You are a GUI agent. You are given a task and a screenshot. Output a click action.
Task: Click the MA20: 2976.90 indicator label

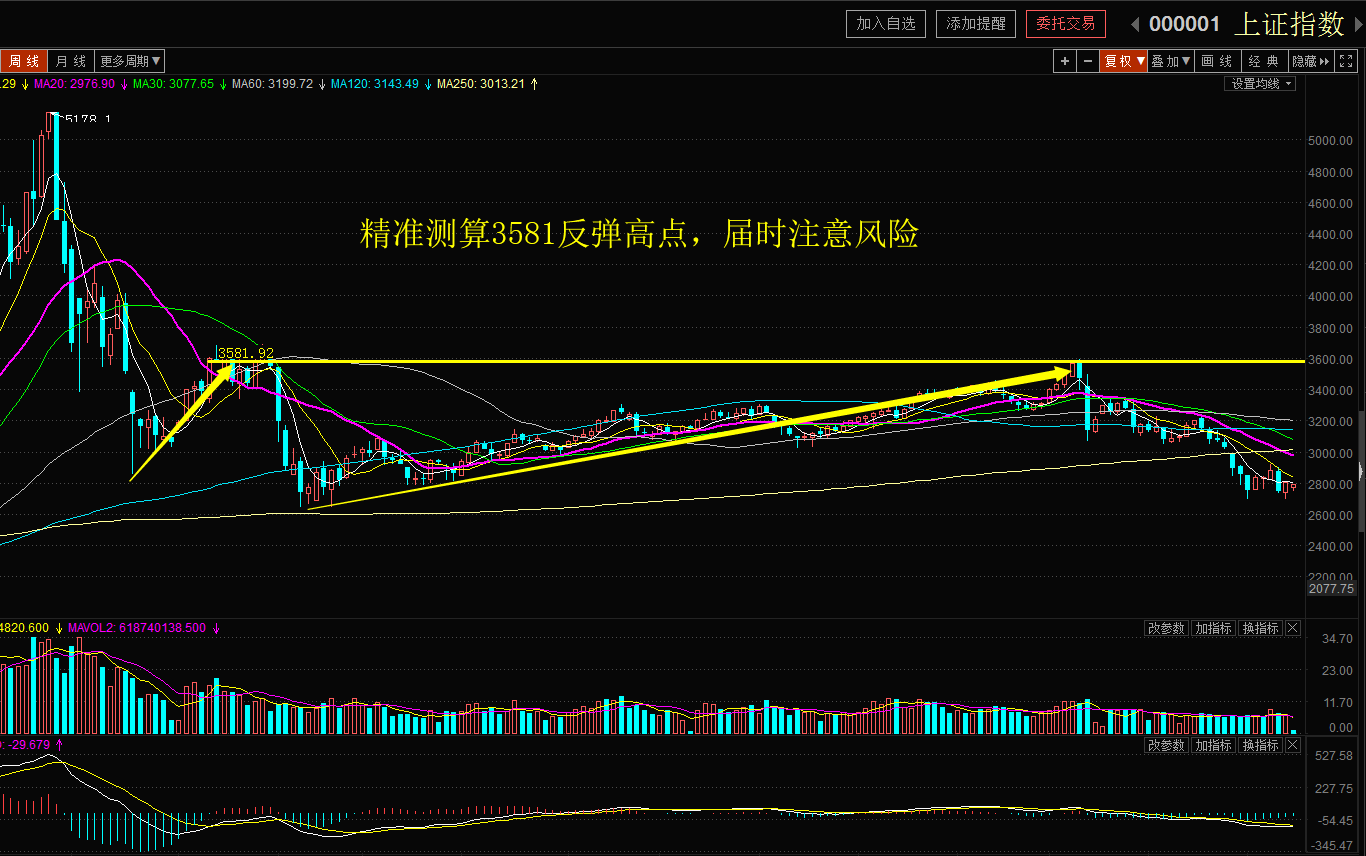(x=74, y=84)
